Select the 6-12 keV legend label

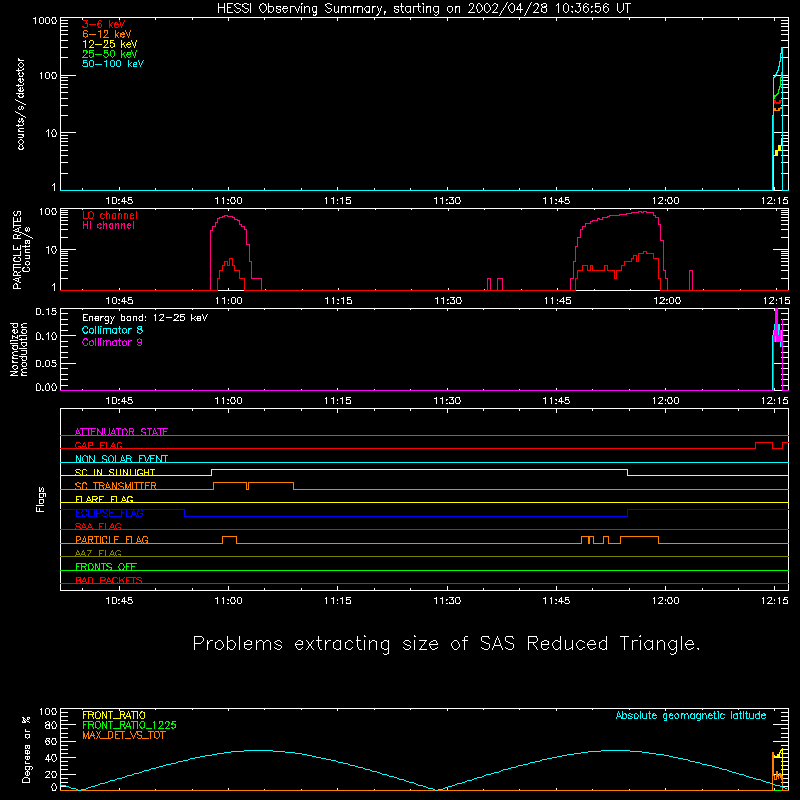[107, 34]
